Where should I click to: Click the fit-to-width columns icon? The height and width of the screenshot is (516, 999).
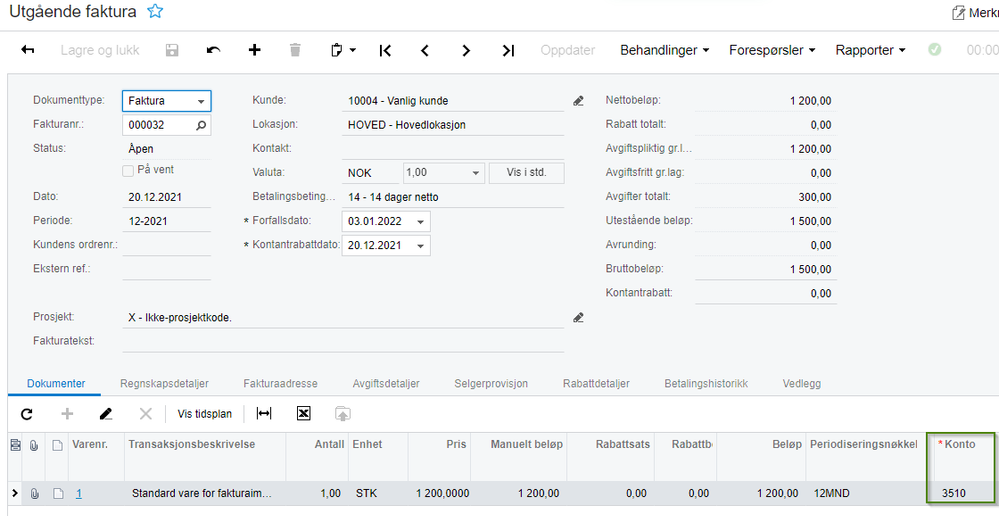(264, 414)
